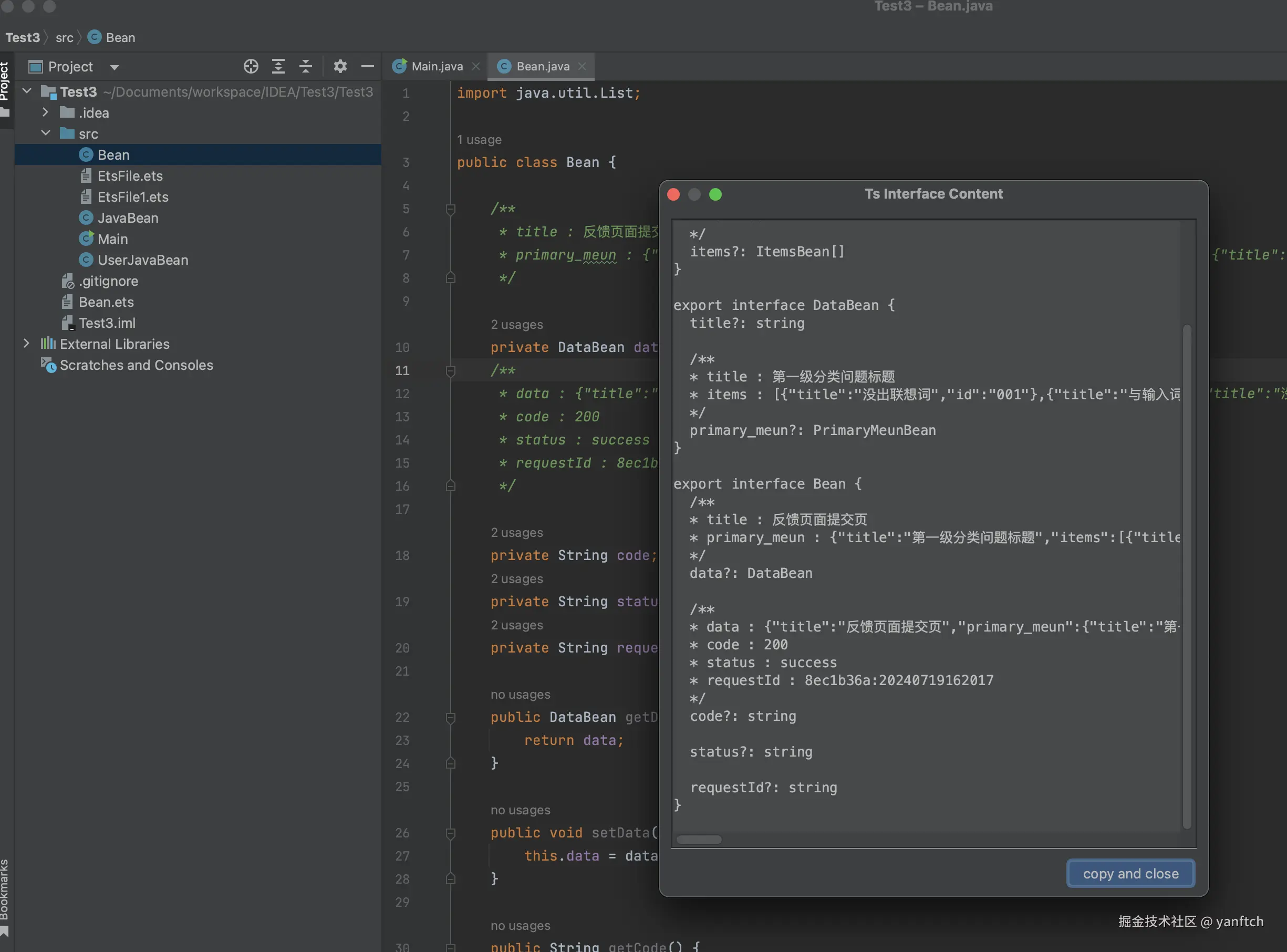The width and height of the screenshot is (1287, 952).
Task: Open the Project view dropdown arrow
Action: click(x=114, y=67)
